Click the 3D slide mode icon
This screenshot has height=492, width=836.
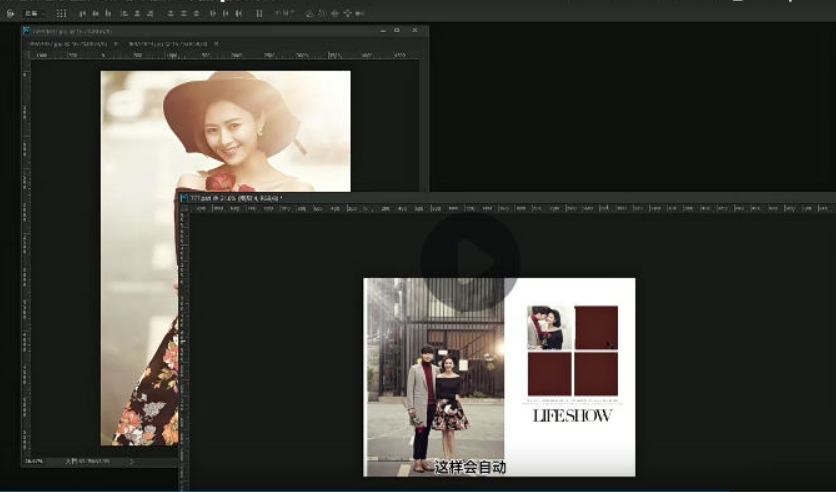(x=347, y=13)
